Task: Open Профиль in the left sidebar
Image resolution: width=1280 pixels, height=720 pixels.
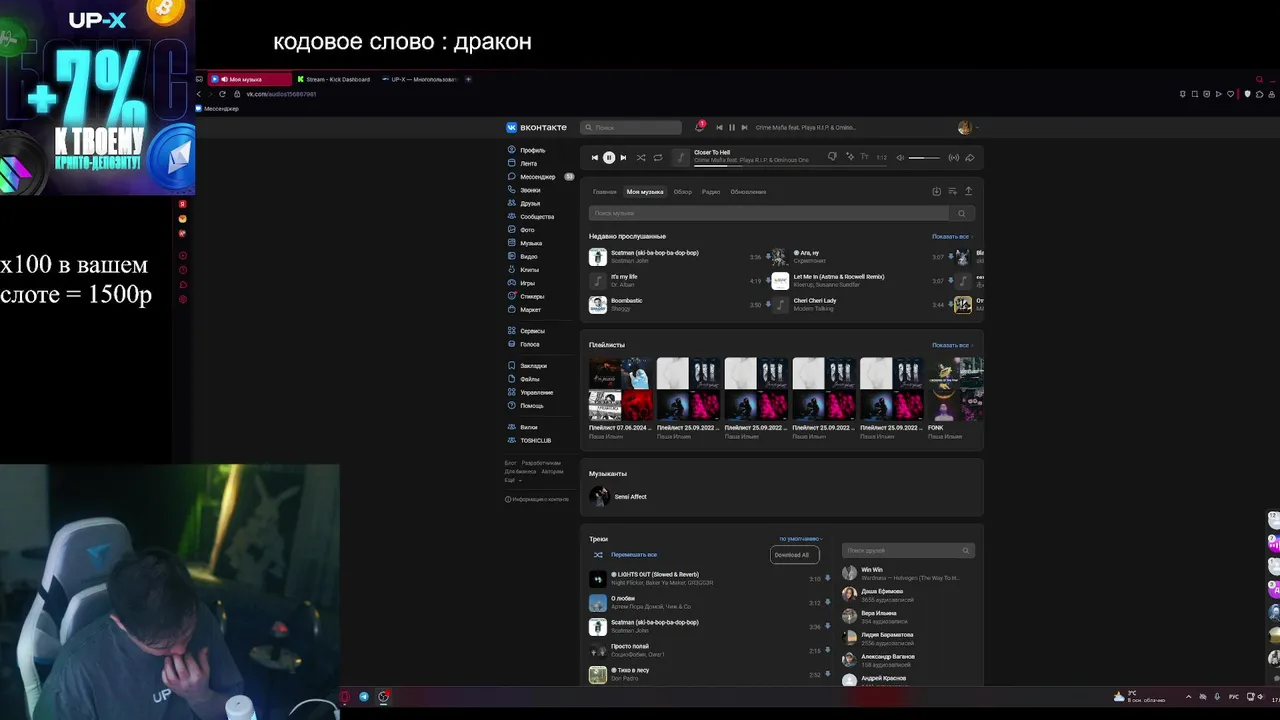Action: [532, 150]
